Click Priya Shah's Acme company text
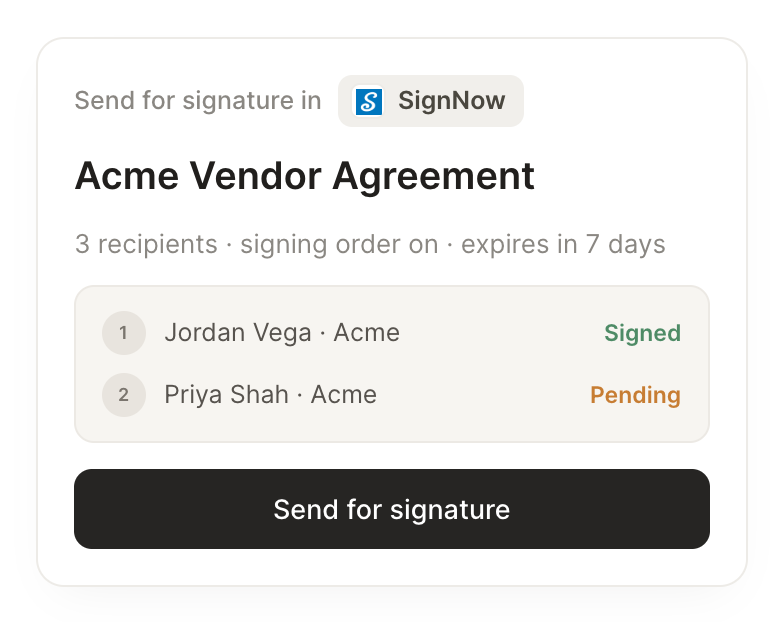 [x=344, y=394]
